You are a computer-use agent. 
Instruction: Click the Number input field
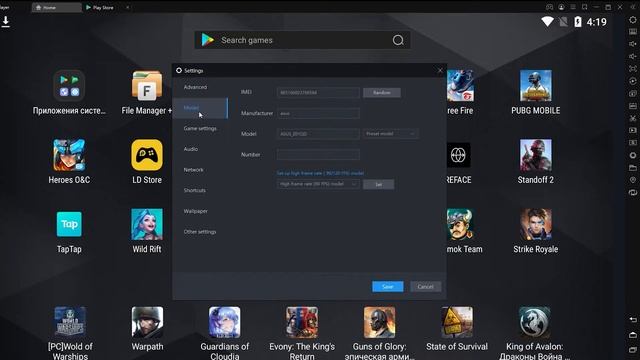pos(318,154)
